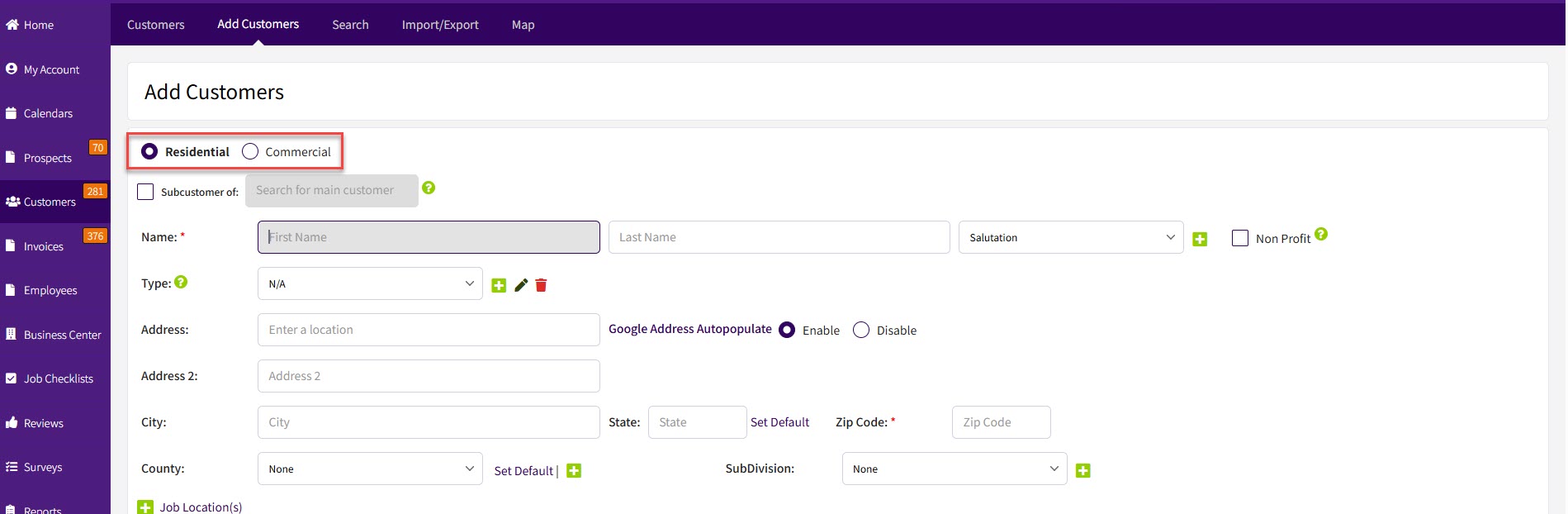Click the Address 2 field

click(x=429, y=376)
